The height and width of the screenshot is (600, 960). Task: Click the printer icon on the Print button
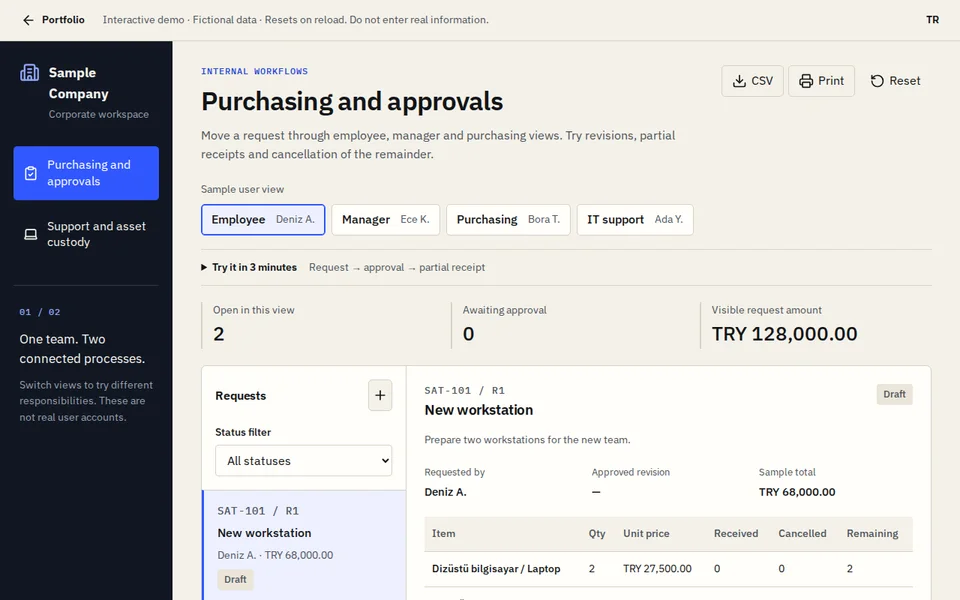pyautogui.click(x=806, y=81)
